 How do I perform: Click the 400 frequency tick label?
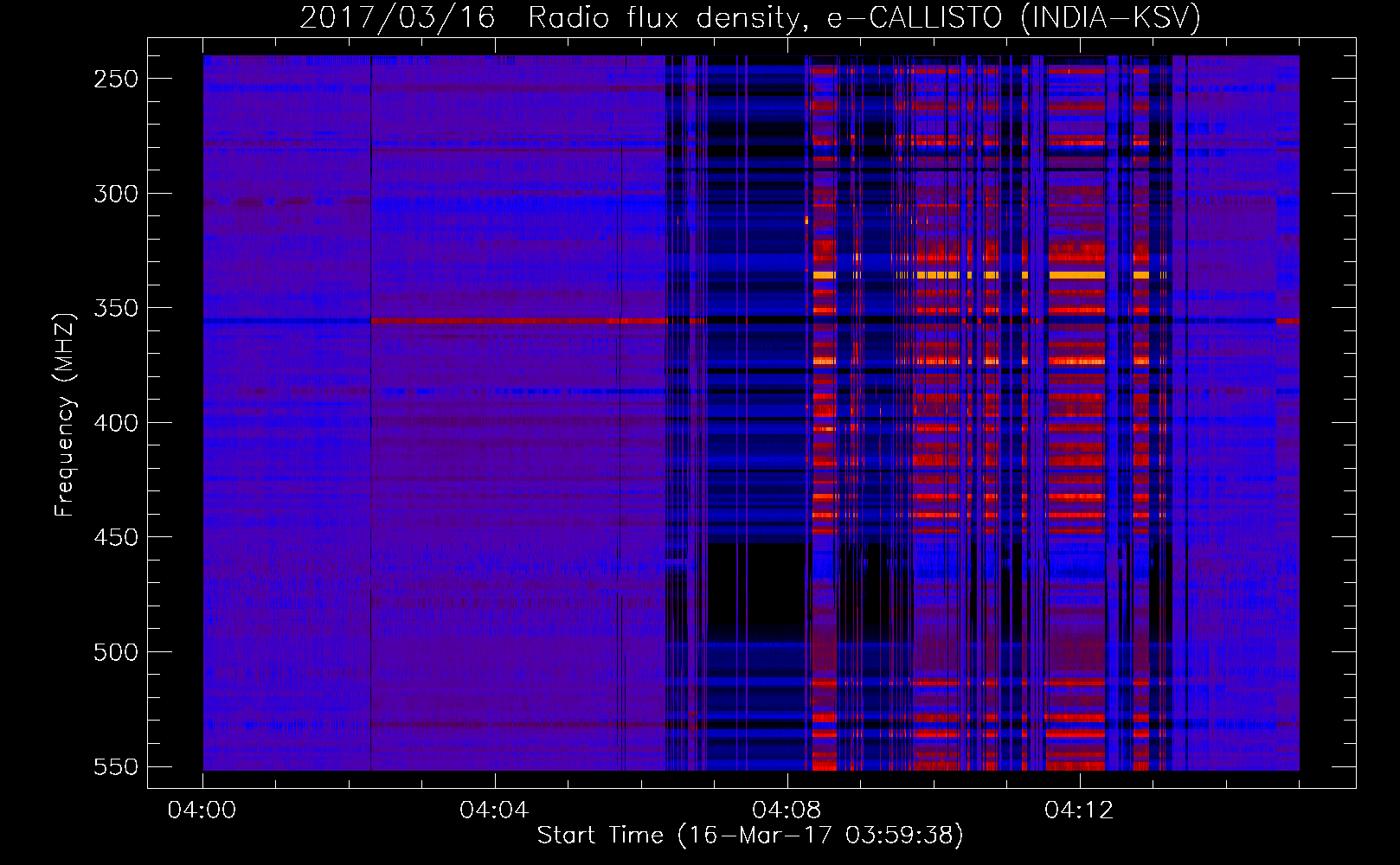(x=116, y=423)
